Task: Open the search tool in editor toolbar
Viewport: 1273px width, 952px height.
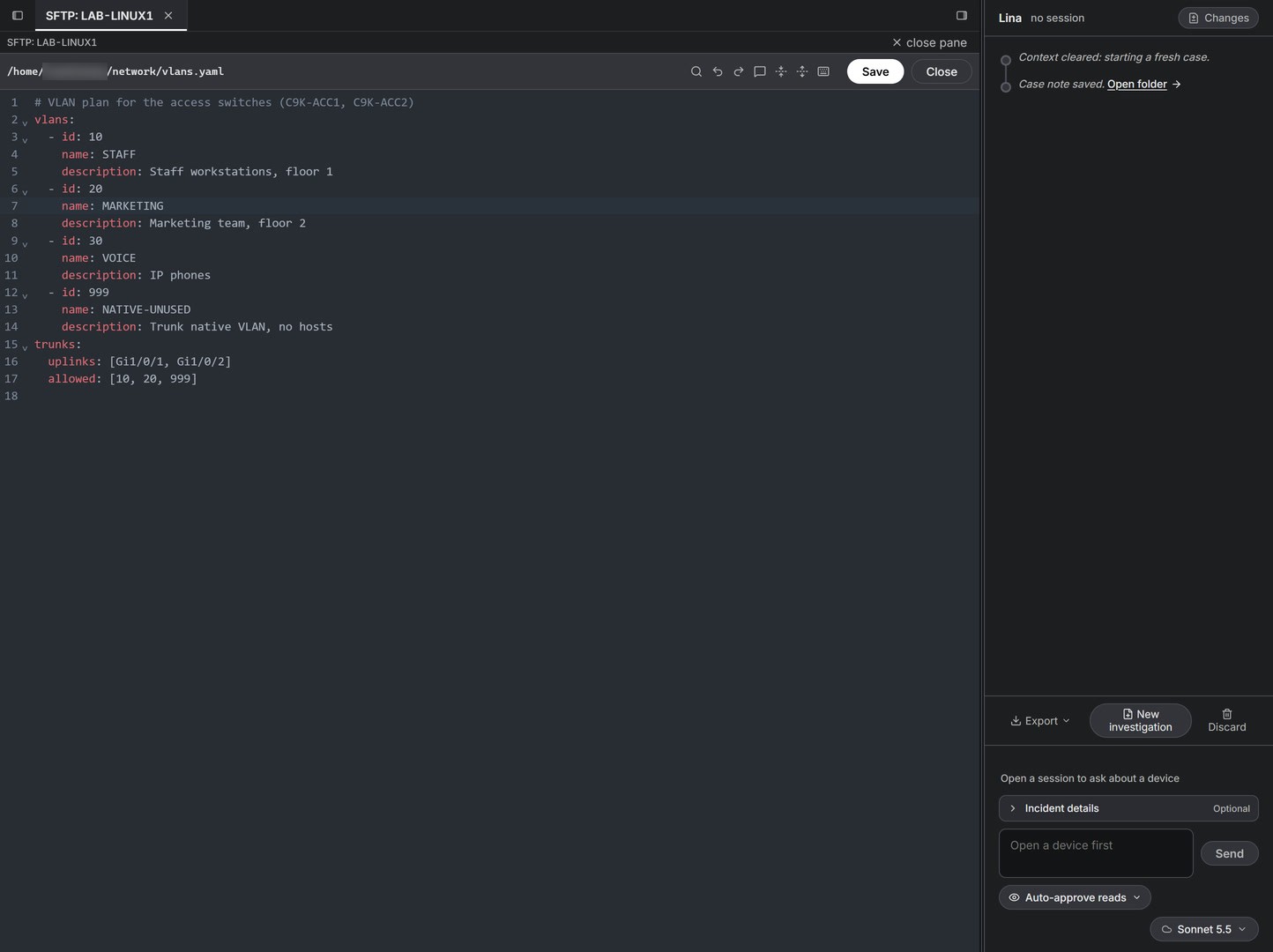Action: [696, 71]
